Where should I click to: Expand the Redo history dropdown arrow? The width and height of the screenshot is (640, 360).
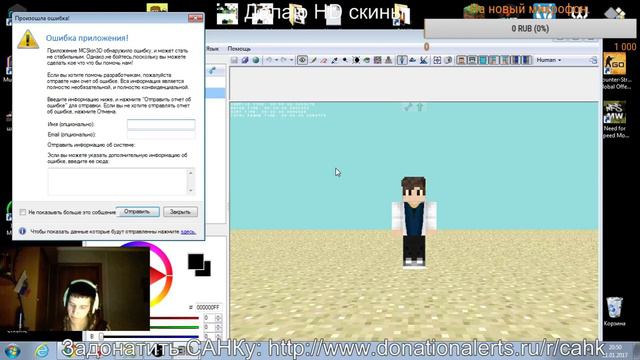pos(291,60)
